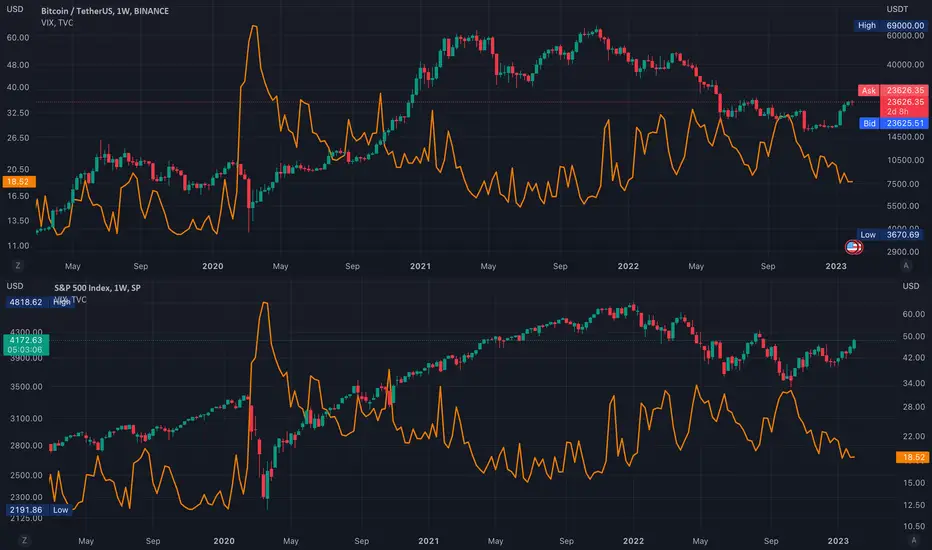Click the orange 18.52 VIX label on S&P chart
Screen dimensions: 932x550
pos(912,457)
